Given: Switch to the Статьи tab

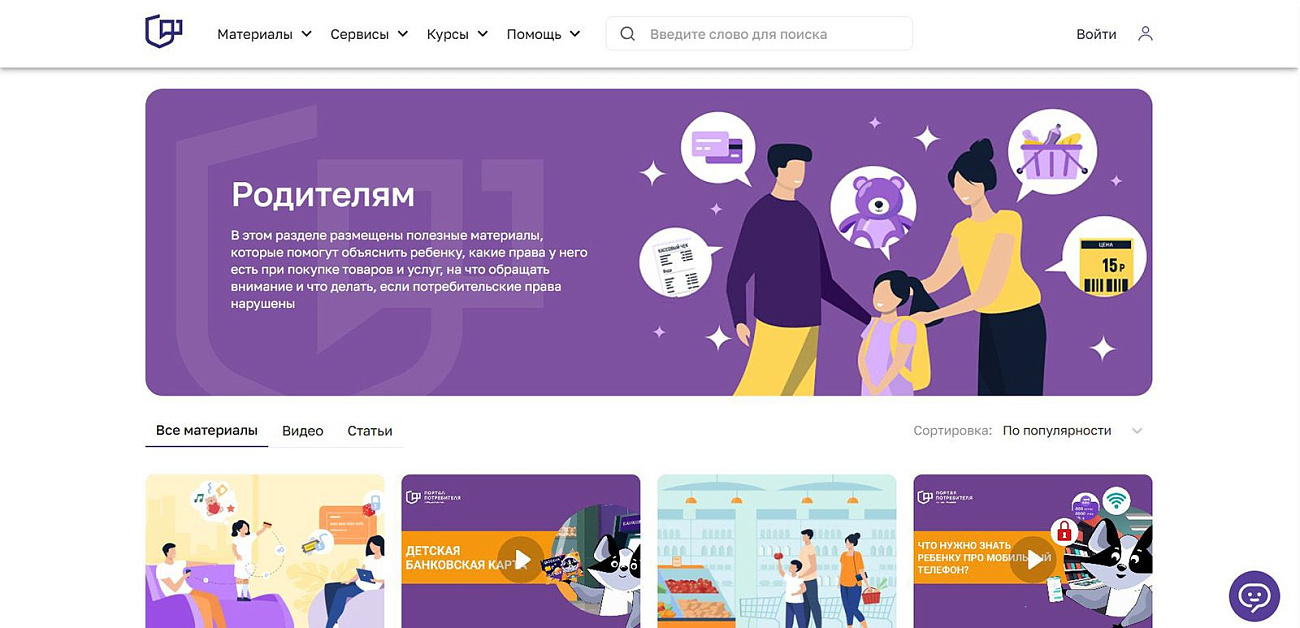Looking at the screenshot, I should (370, 430).
